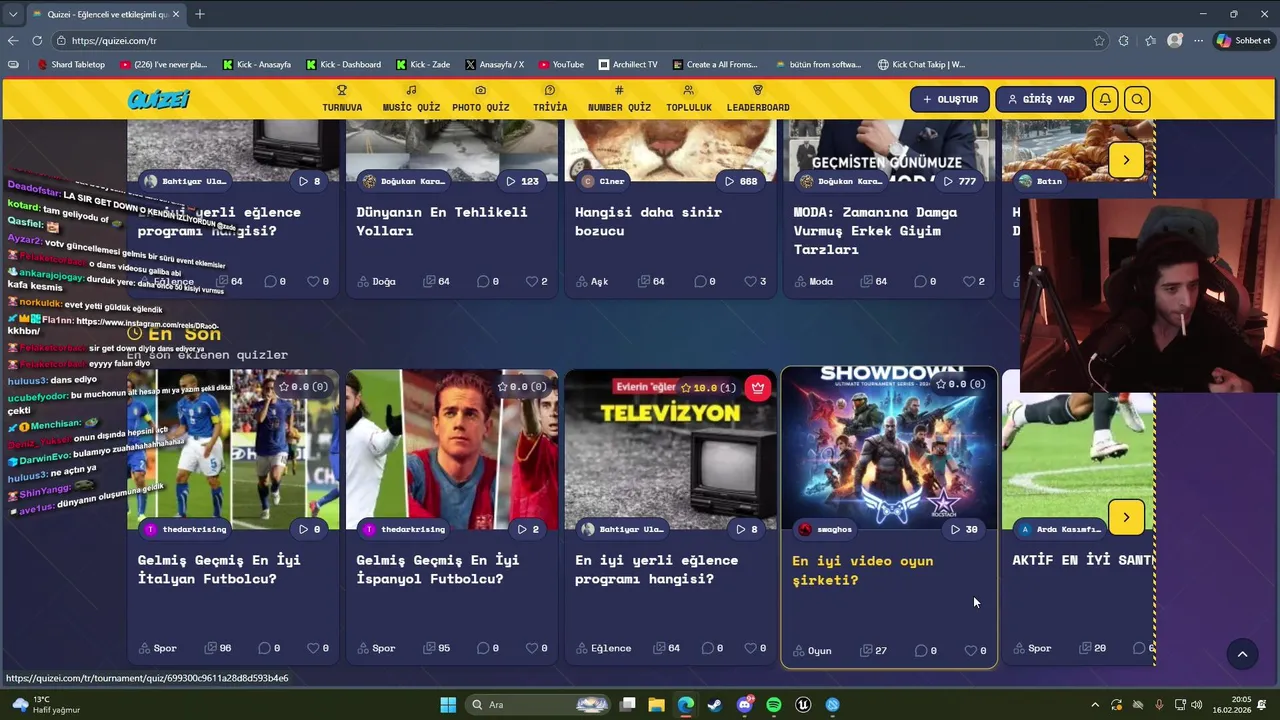This screenshot has width=1280, height=720.
Task: Open 'Gelmiş Geçmiş En İyi İspanyol Futbolcu?' quiz
Action: 438,569
